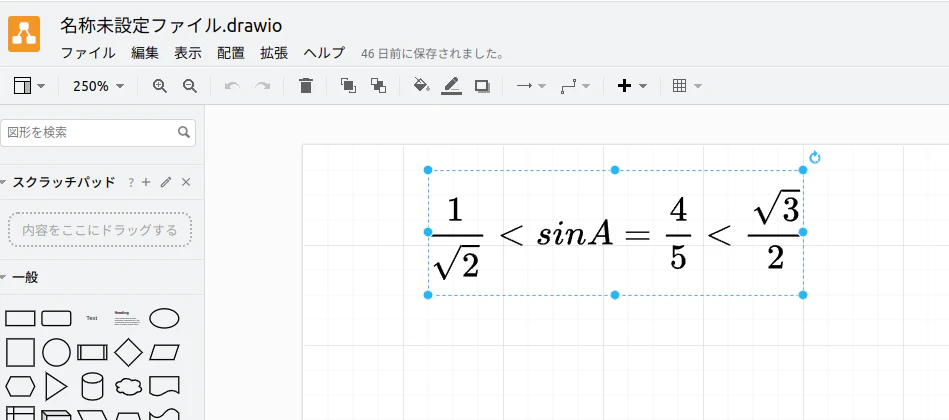Select the cloud shape

click(128, 386)
